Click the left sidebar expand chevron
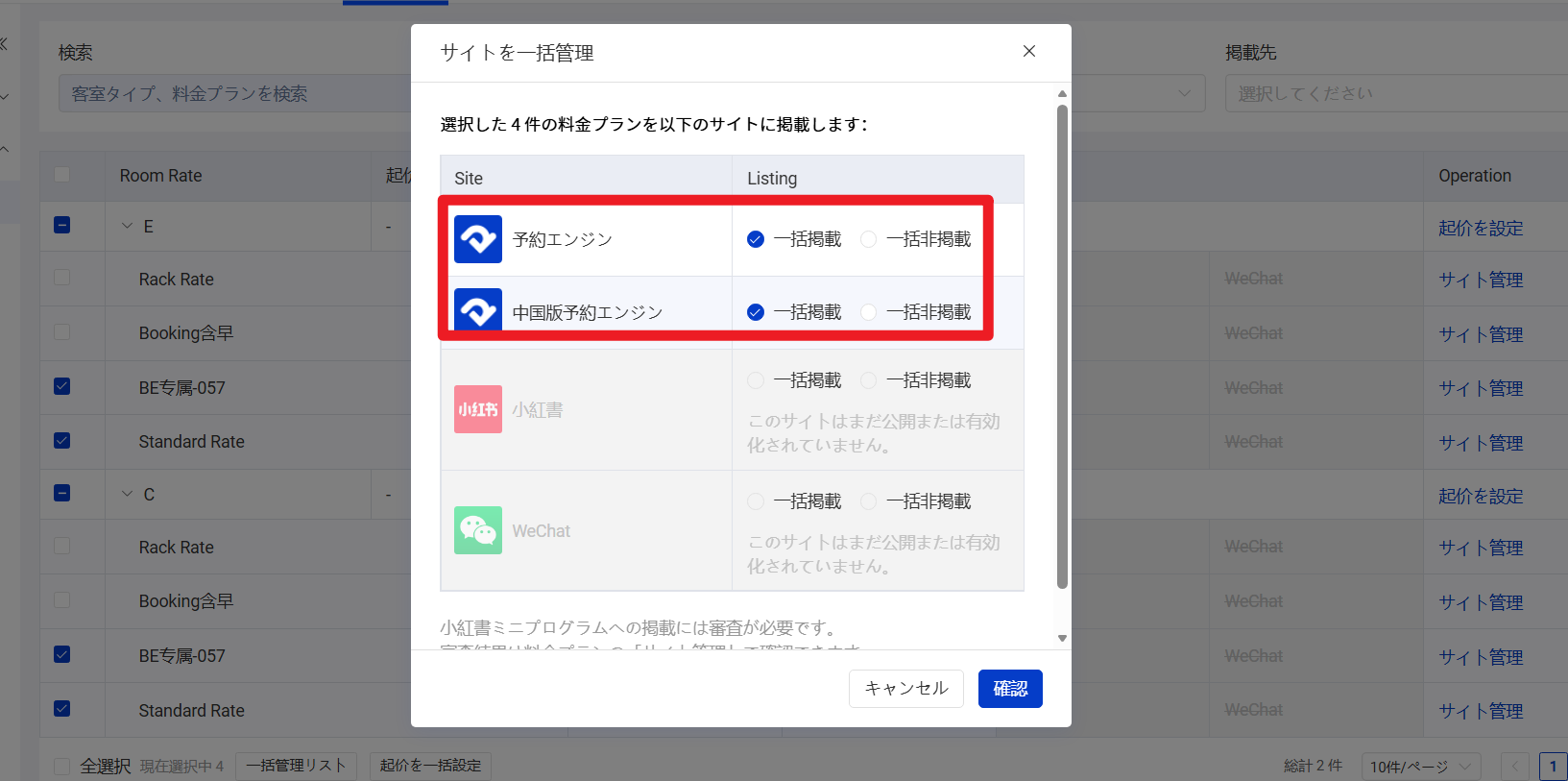The image size is (1568, 781). (5, 96)
